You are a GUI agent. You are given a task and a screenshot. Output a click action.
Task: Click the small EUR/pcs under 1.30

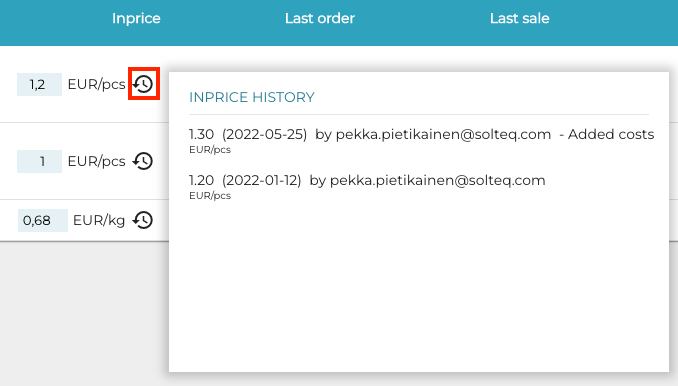click(x=210, y=150)
